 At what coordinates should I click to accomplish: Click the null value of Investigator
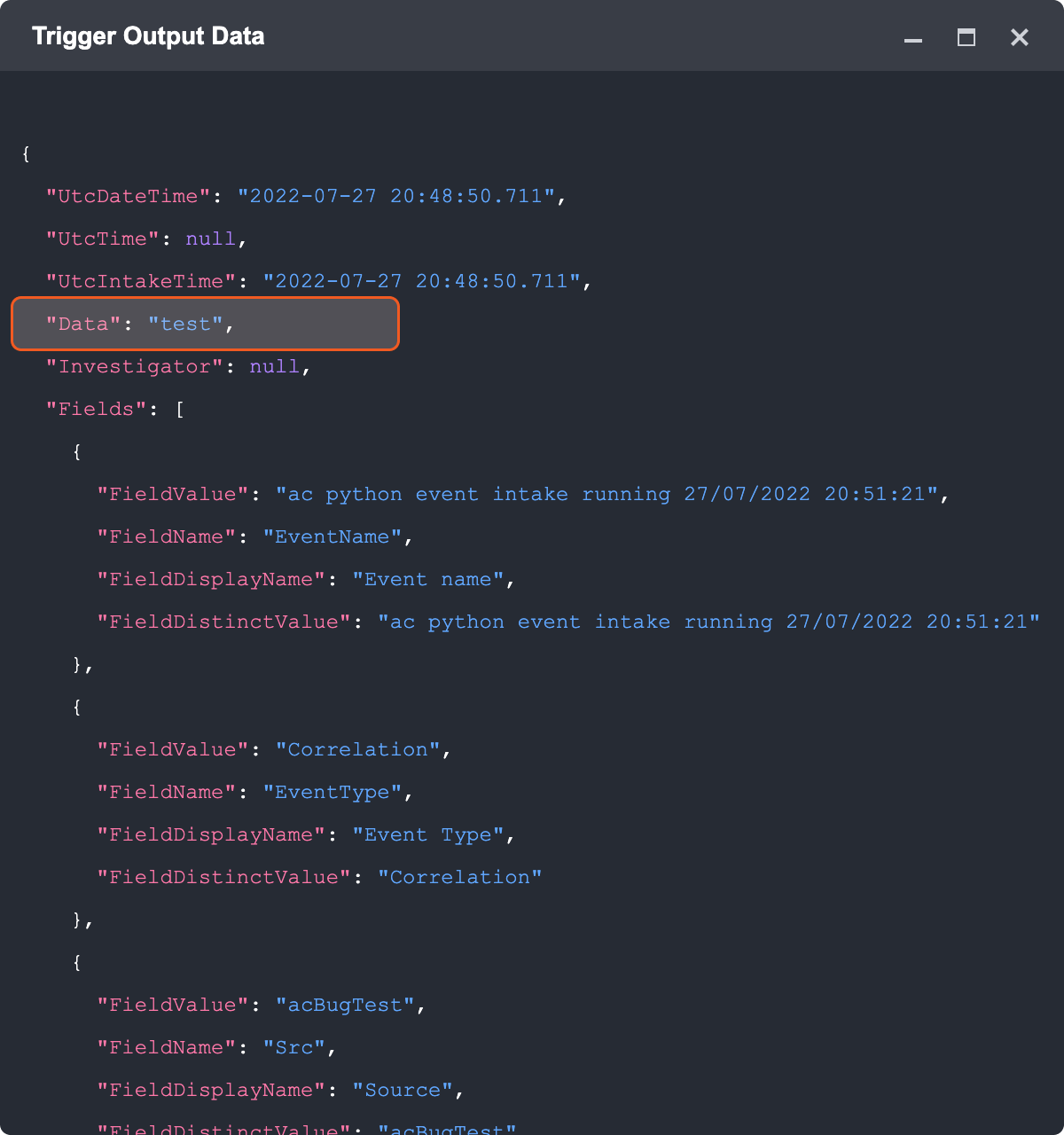(275, 366)
